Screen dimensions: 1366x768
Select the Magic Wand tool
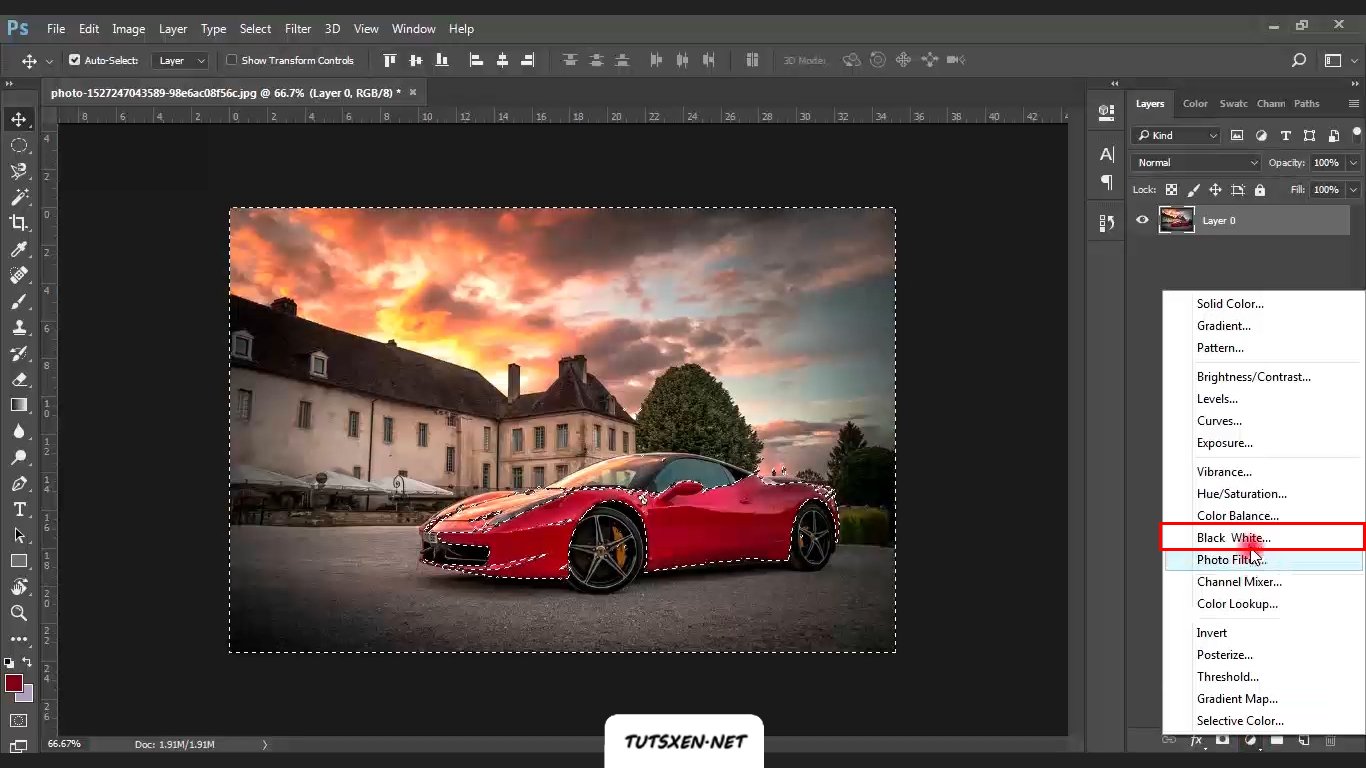click(x=19, y=197)
